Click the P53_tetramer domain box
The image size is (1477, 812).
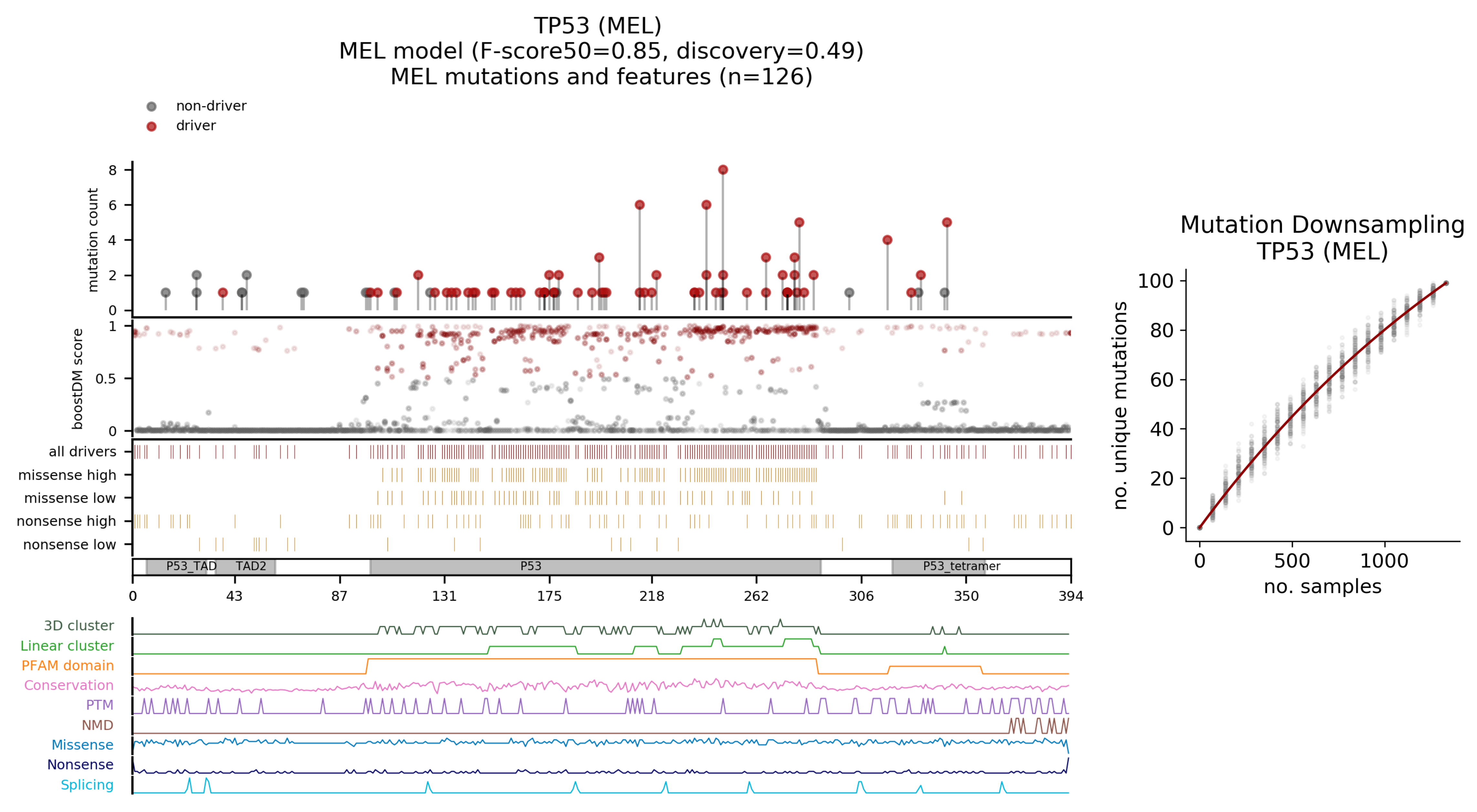point(939,566)
